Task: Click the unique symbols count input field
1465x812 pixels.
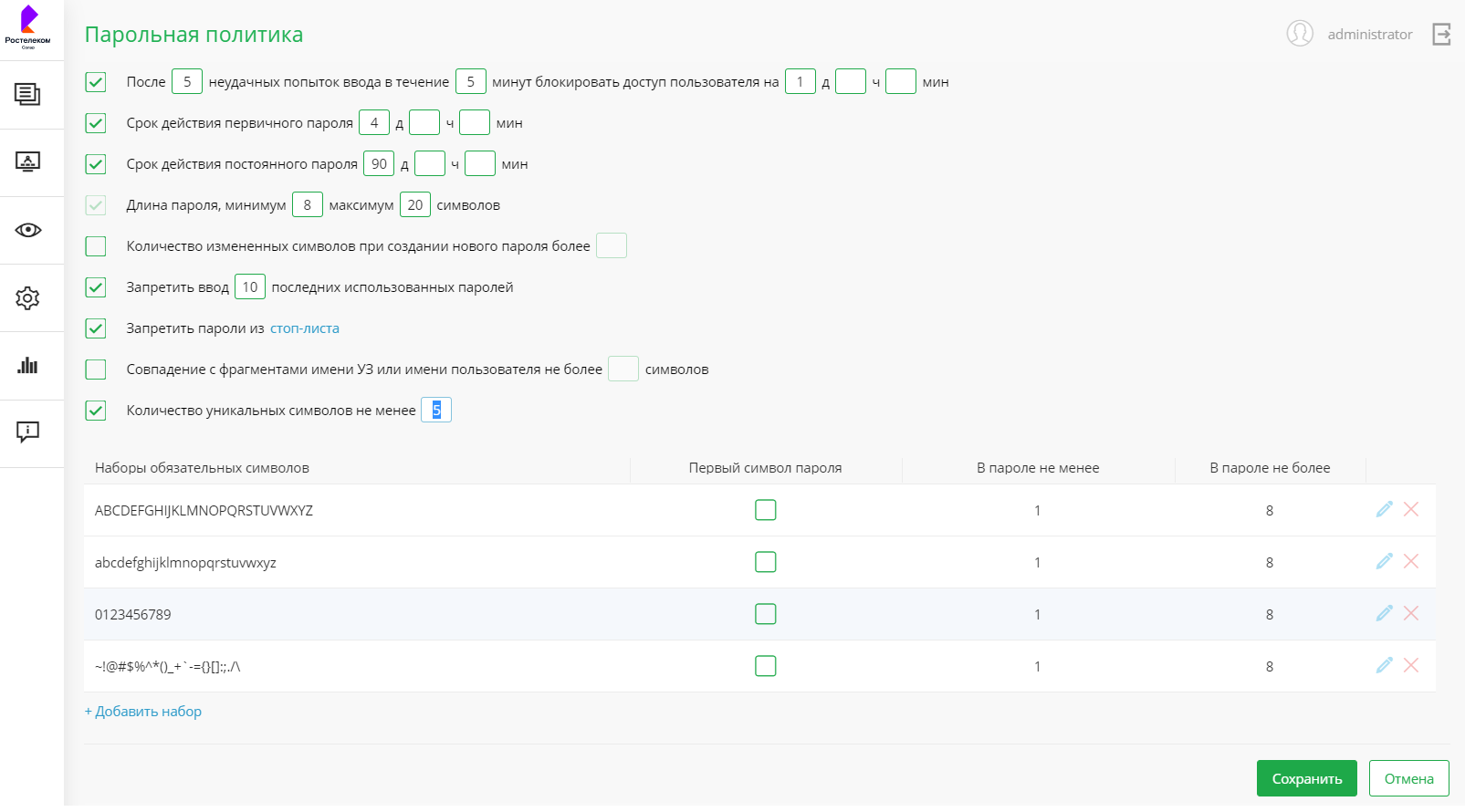Action: (436, 411)
